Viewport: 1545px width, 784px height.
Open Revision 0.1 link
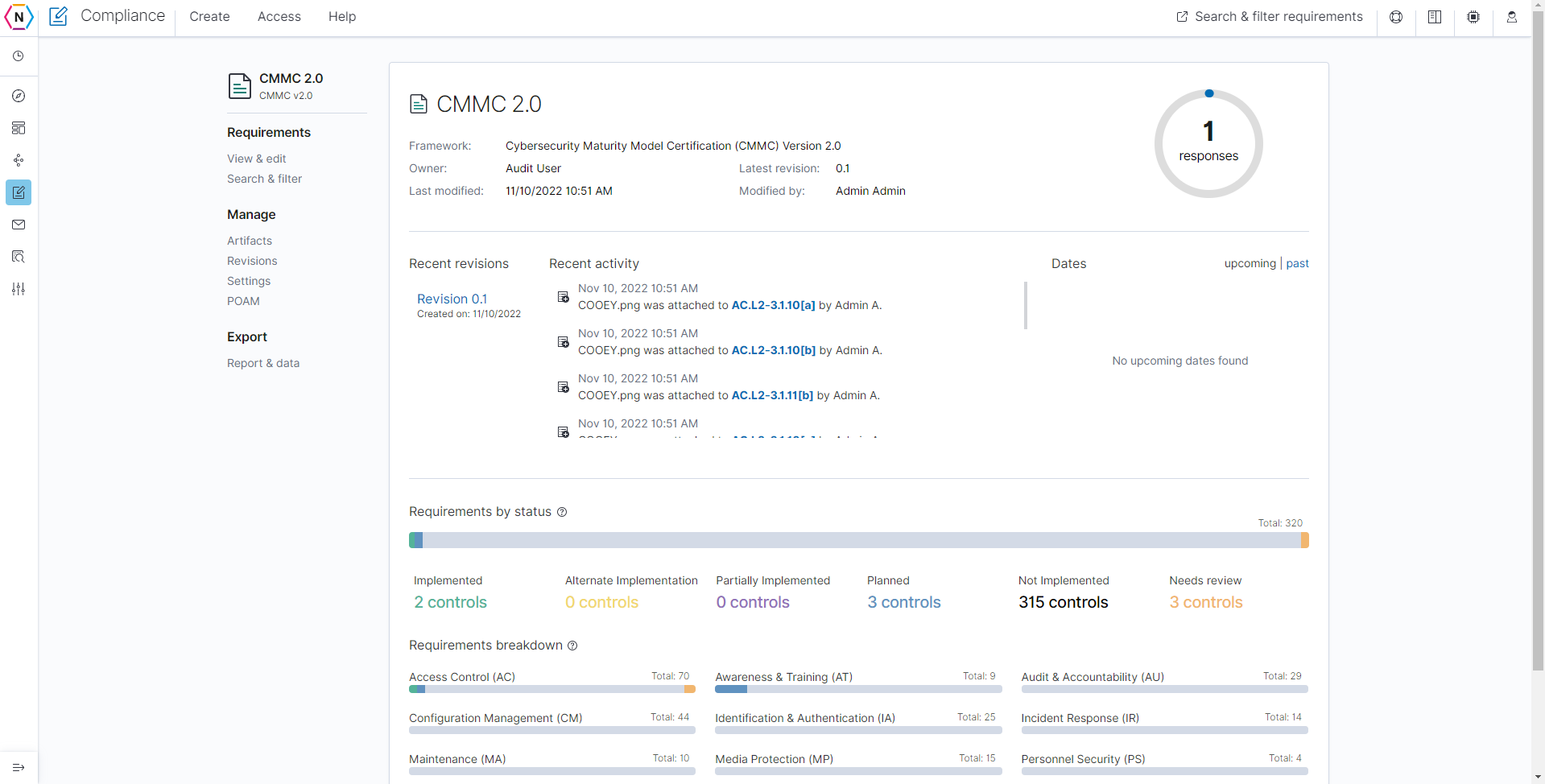(x=452, y=299)
